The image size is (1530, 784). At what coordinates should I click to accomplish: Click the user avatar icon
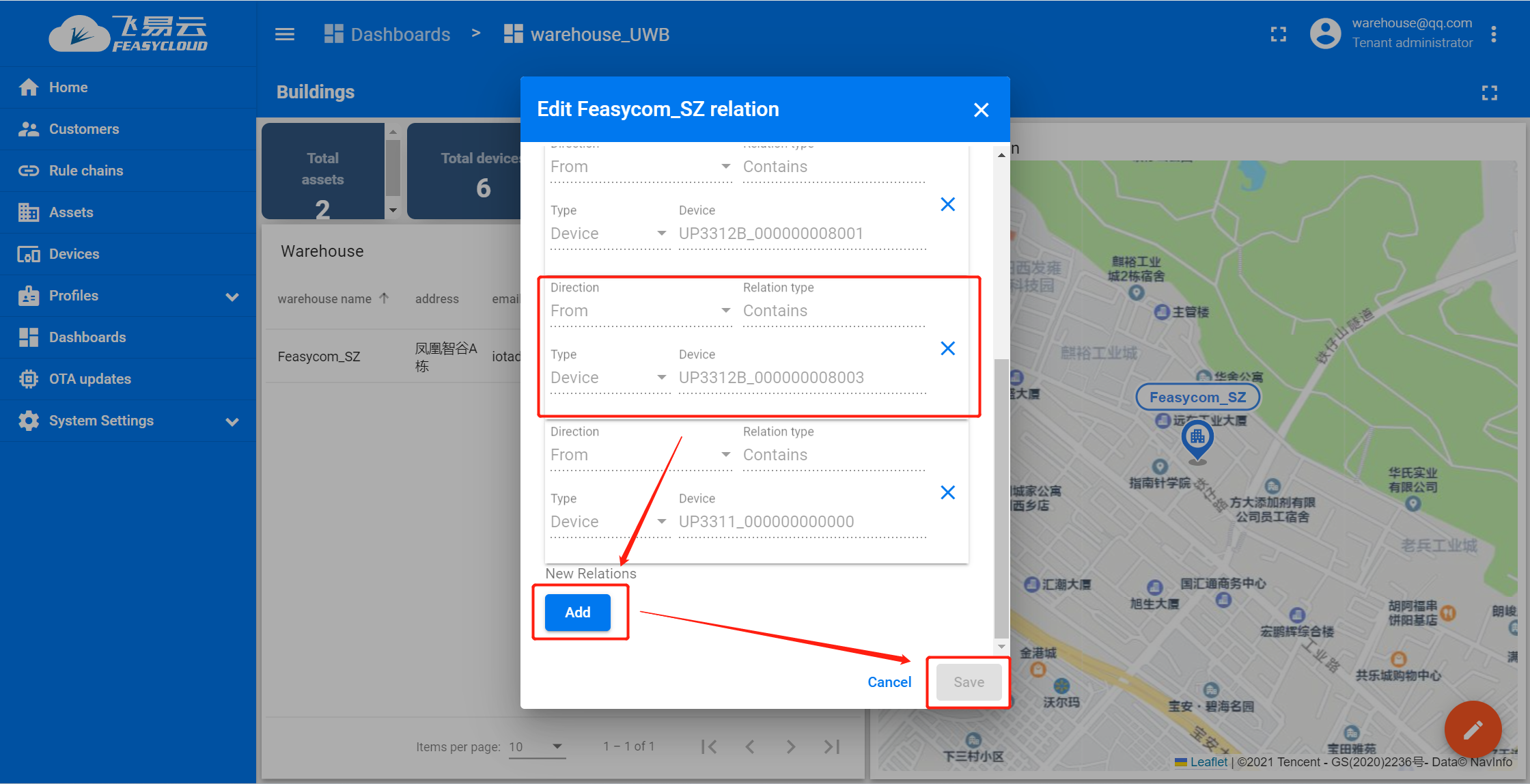click(x=1325, y=34)
